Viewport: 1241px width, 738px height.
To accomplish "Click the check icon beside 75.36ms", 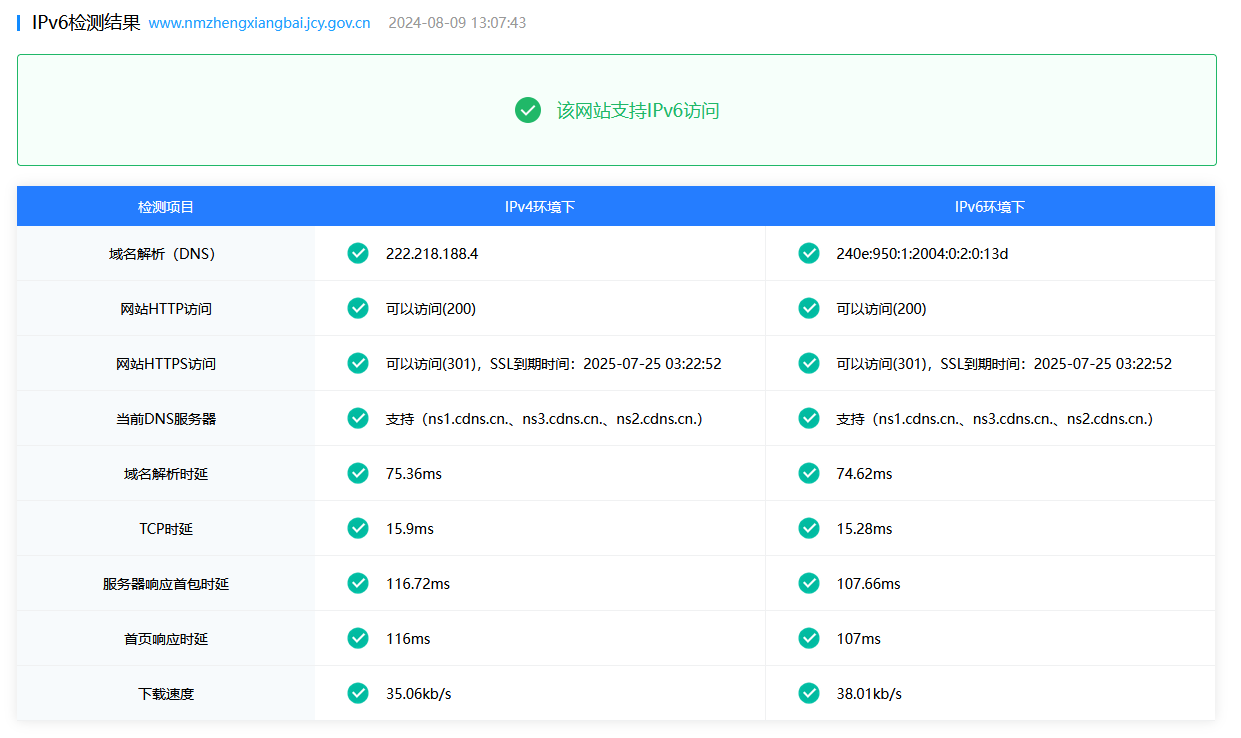I will (x=358, y=473).
